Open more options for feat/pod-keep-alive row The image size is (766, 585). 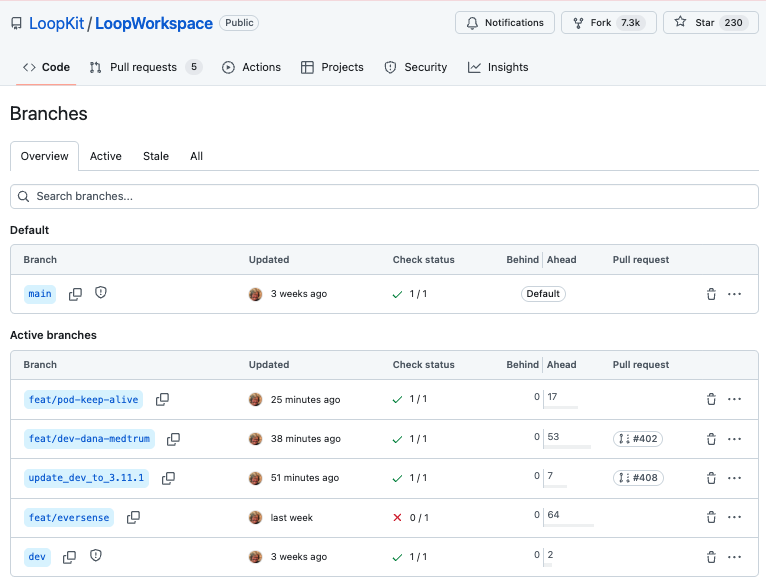pos(734,399)
